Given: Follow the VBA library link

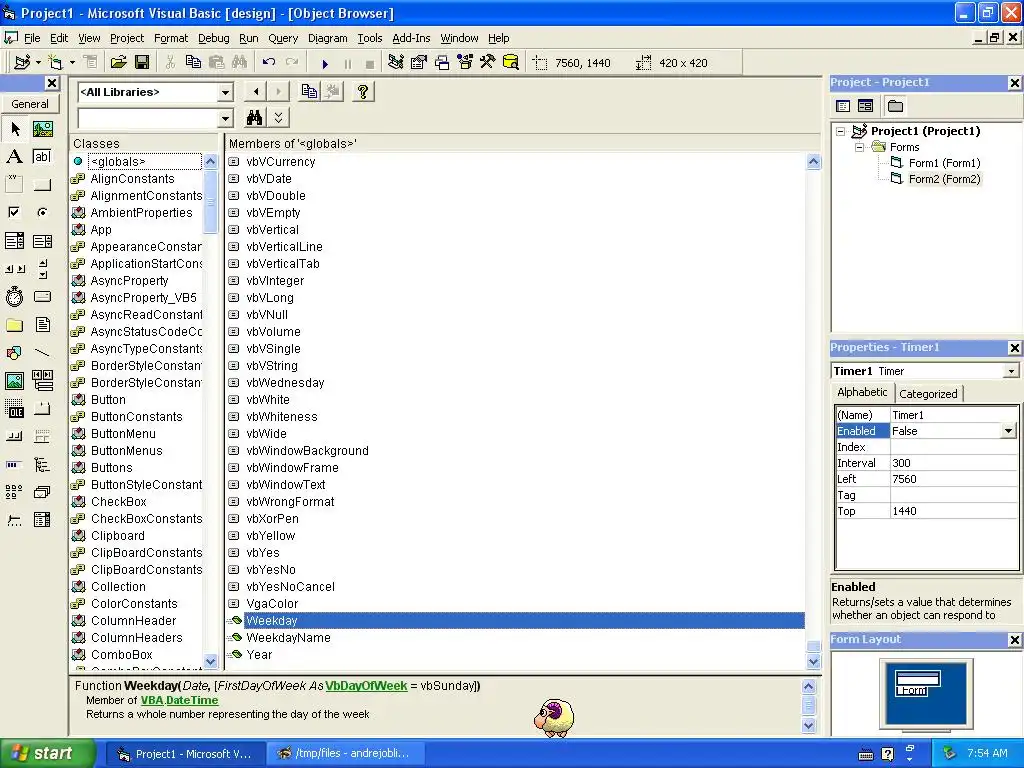Looking at the screenshot, I should coord(152,700).
